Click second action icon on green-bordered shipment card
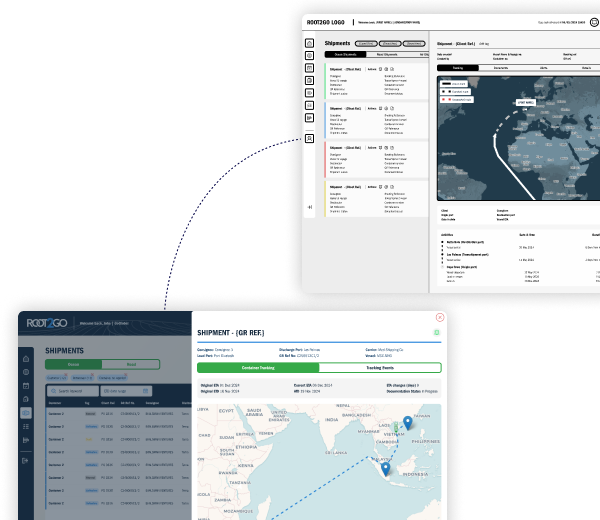This screenshot has width=600, height=520. coord(386,69)
